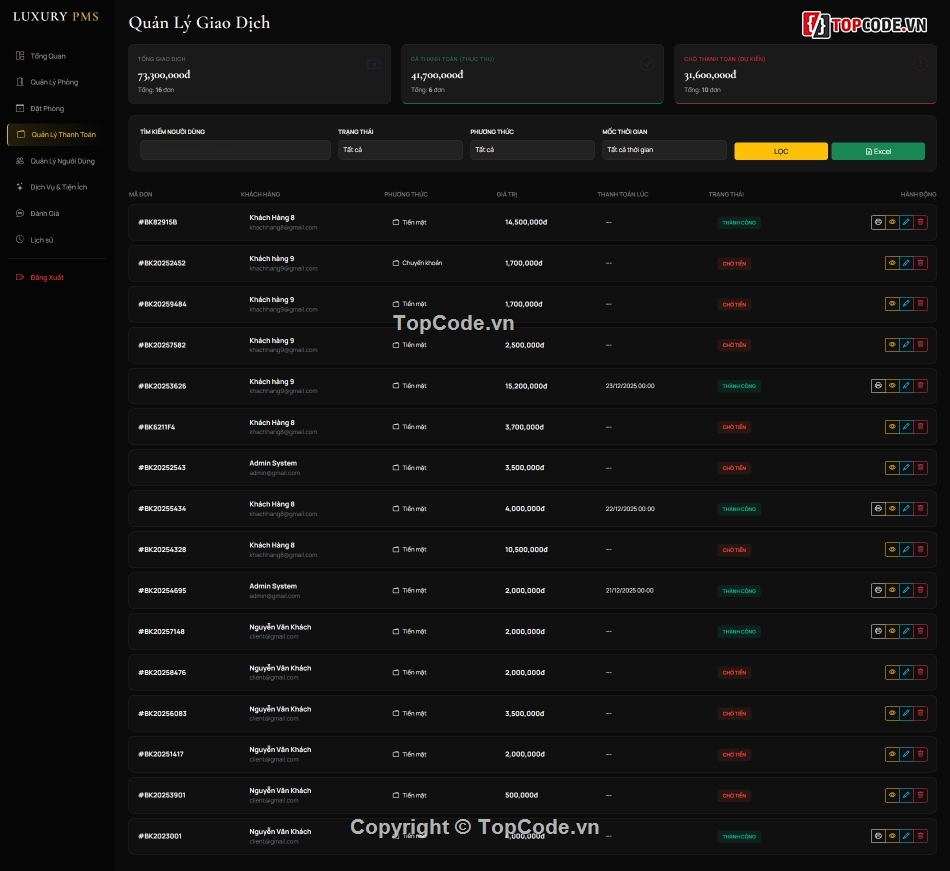The image size is (950, 871).
Task: Export transactions with the Excel button
Action: [878, 151]
